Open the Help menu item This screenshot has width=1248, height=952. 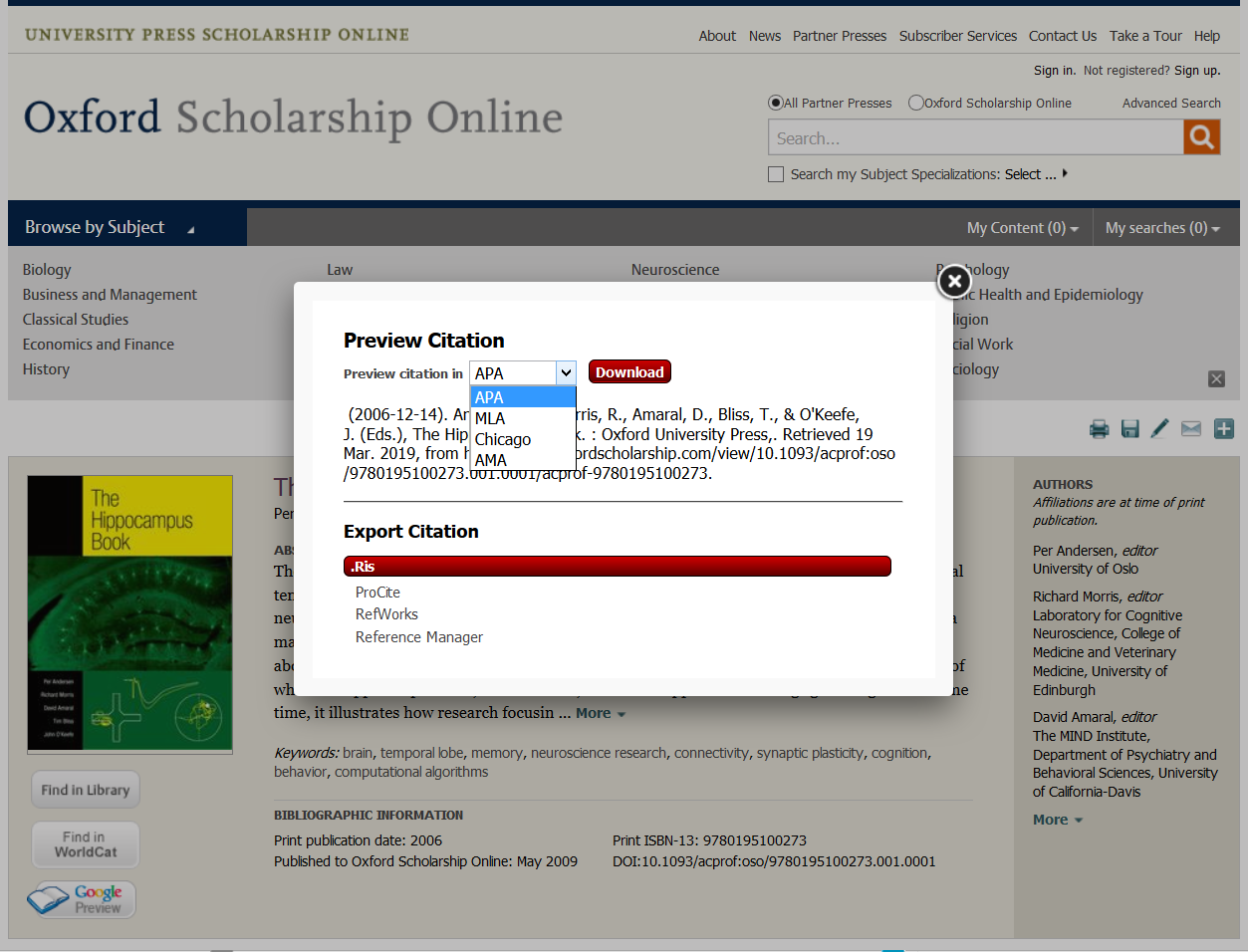click(1207, 36)
